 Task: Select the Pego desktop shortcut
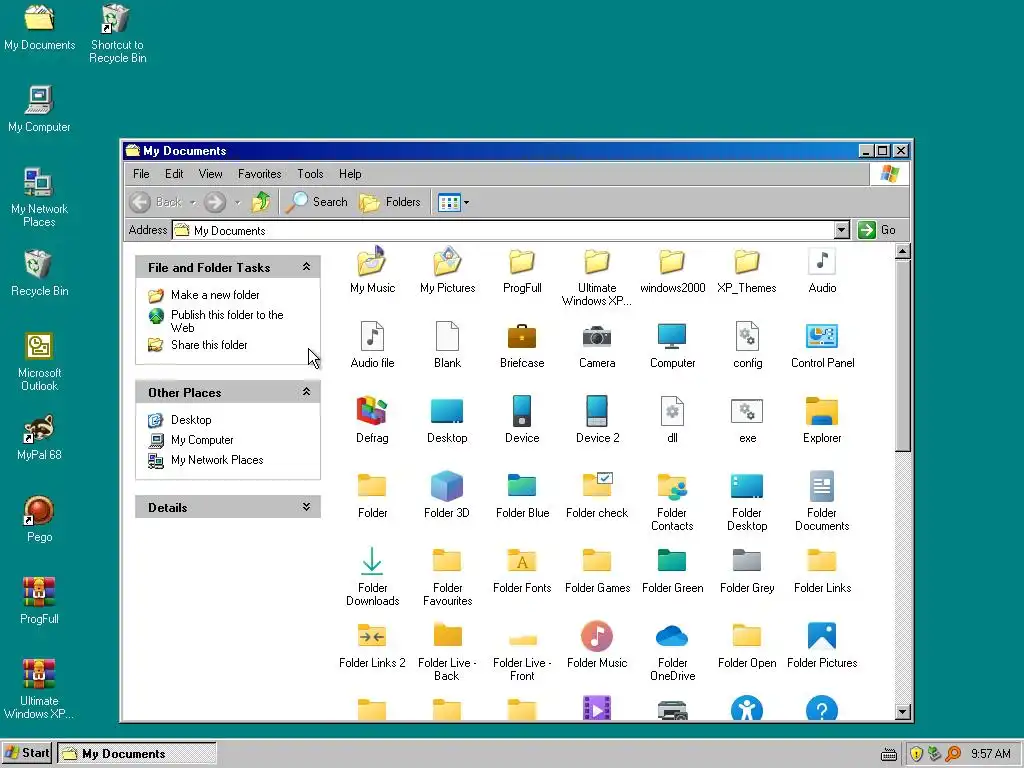[x=39, y=520]
